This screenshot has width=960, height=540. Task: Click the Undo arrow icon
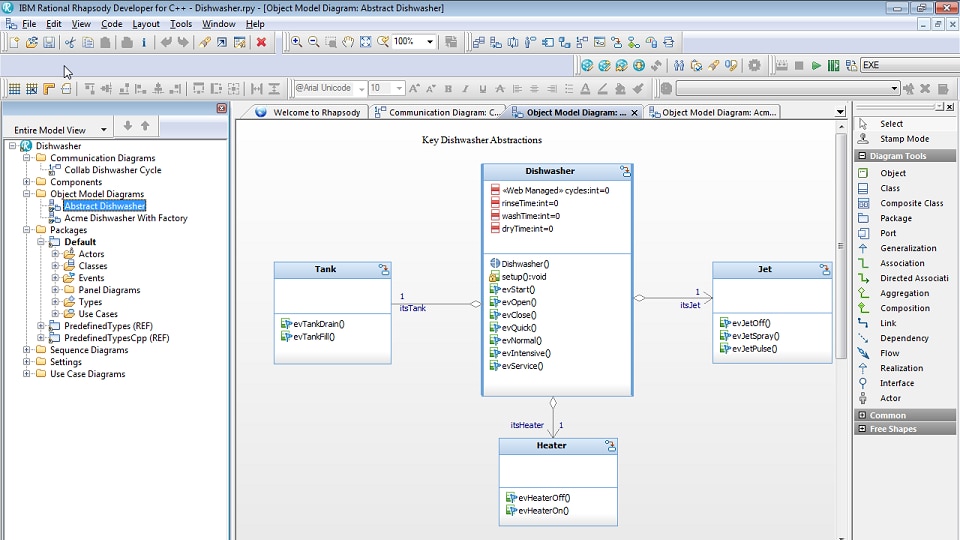click(166, 42)
